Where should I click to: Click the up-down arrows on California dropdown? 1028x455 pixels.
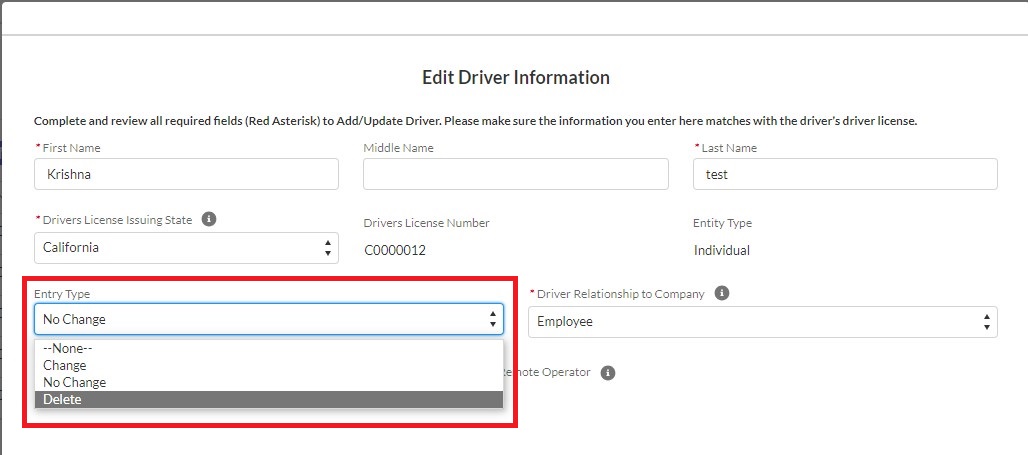point(328,248)
